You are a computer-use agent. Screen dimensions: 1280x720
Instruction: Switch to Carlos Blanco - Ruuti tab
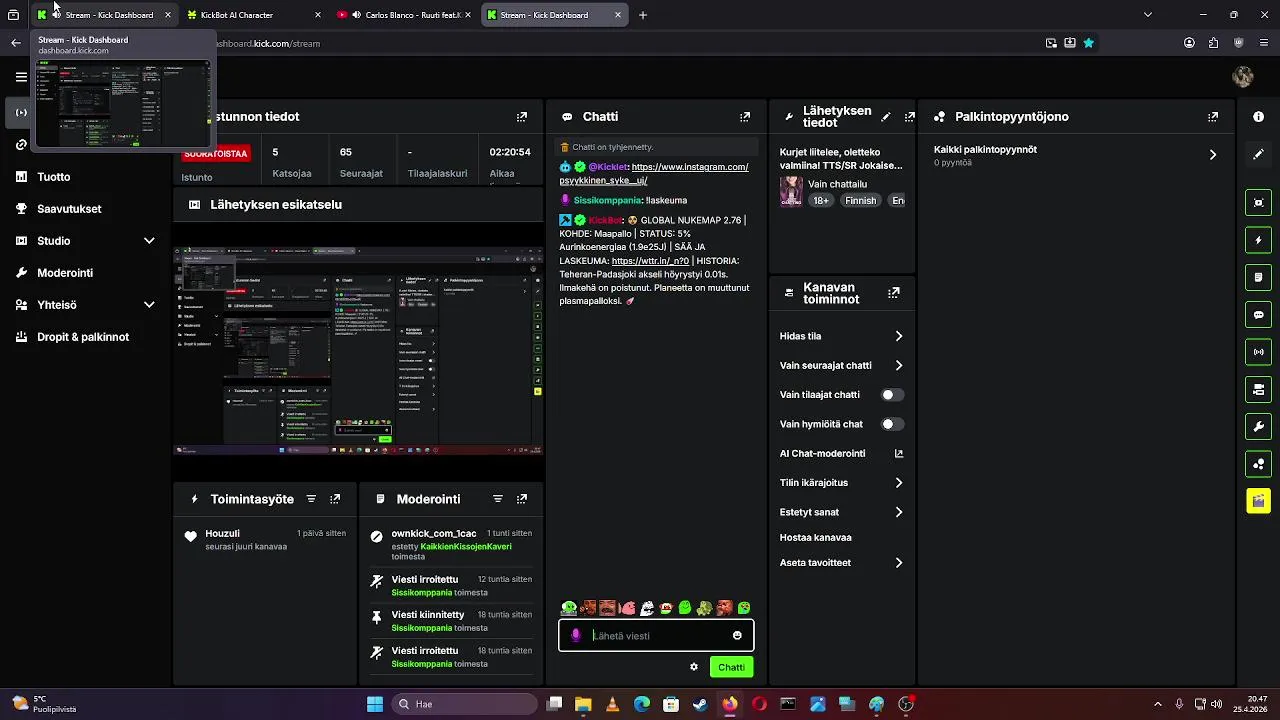click(404, 15)
